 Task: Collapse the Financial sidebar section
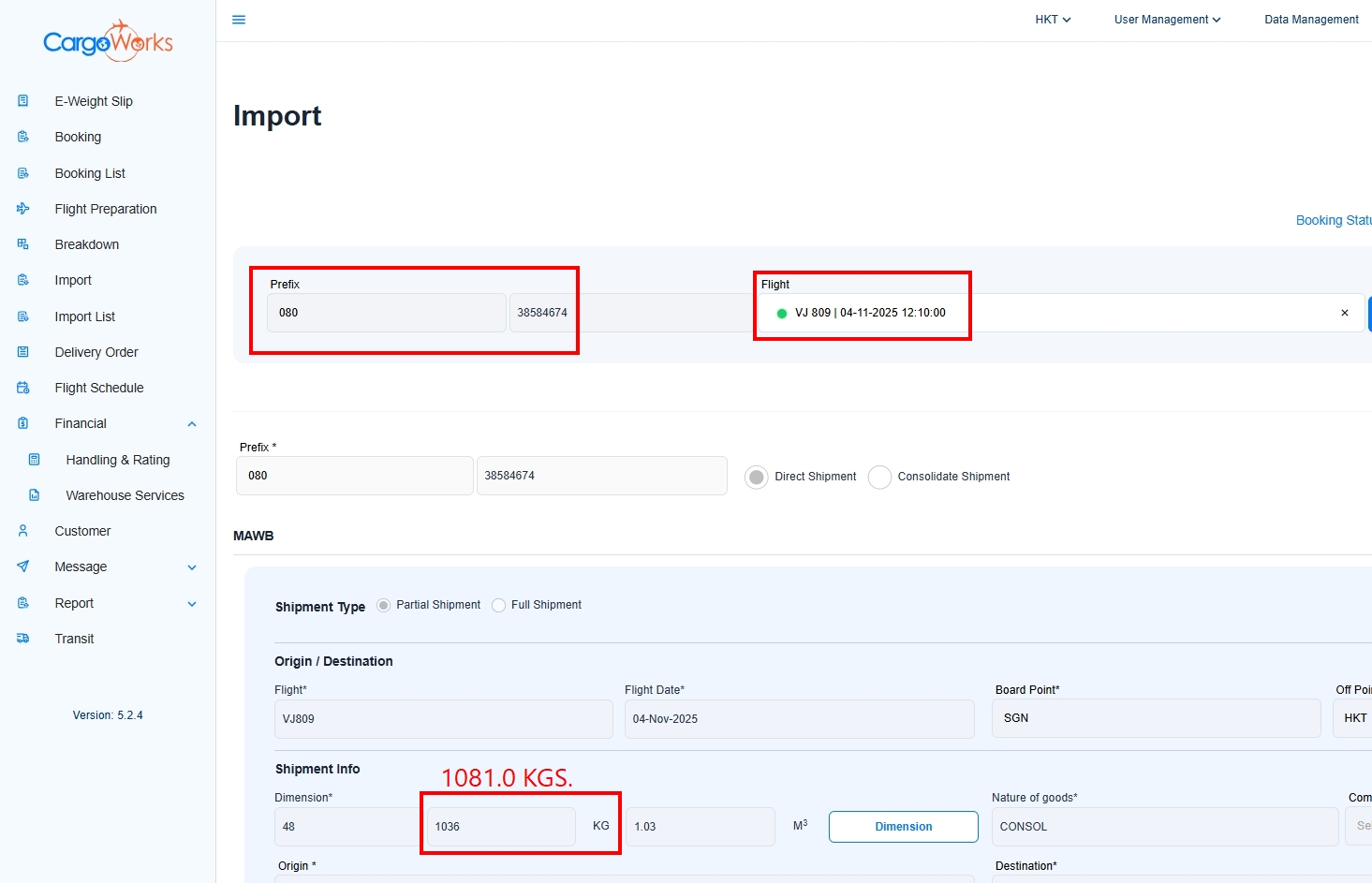[x=192, y=424]
